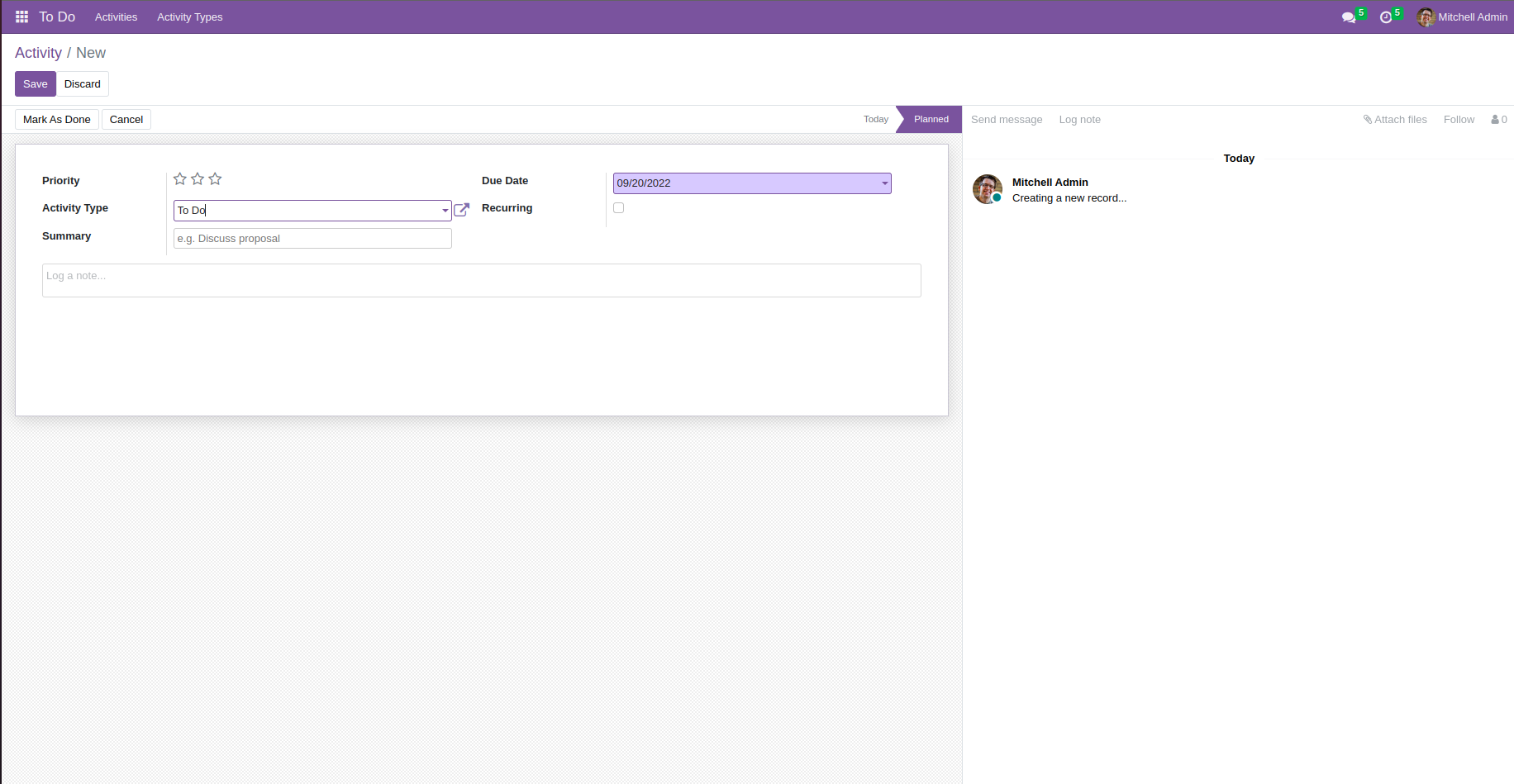This screenshot has width=1514, height=784.
Task: Discard the new activity
Action: pyautogui.click(x=83, y=84)
